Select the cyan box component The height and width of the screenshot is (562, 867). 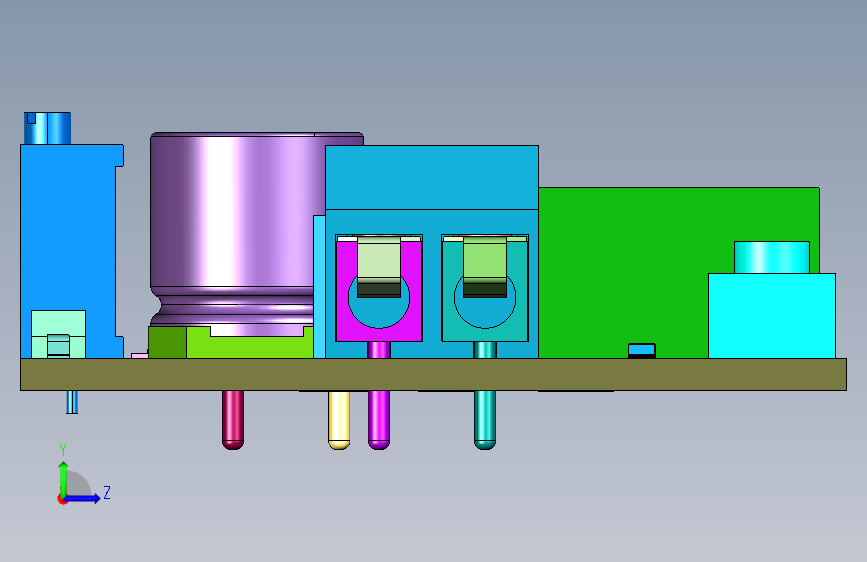coord(772,315)
